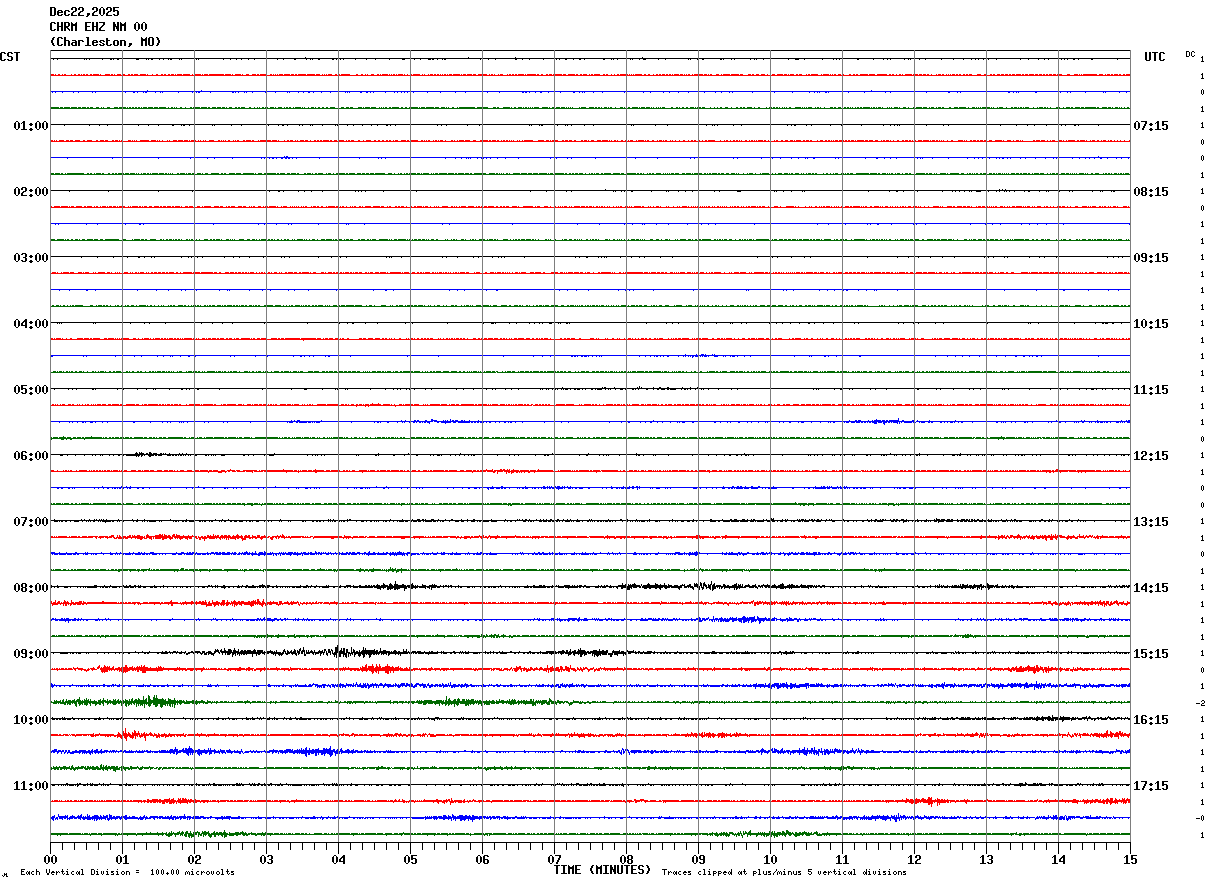
Task: Click minute axis tick label '11'
Action: pyautogui.click(x=842, y=859)
